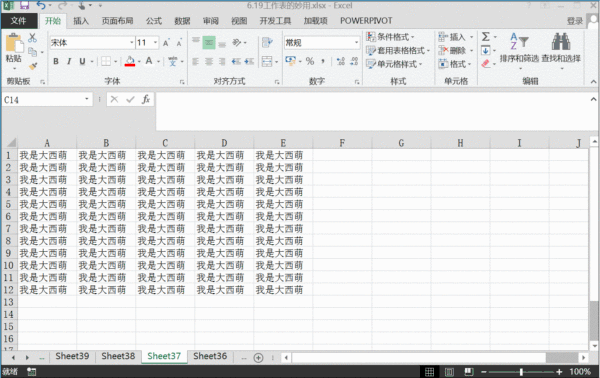Viewport: 600px width, 378px height.
Task: Toggle top vertical alignment
Action: pos(196,42)
